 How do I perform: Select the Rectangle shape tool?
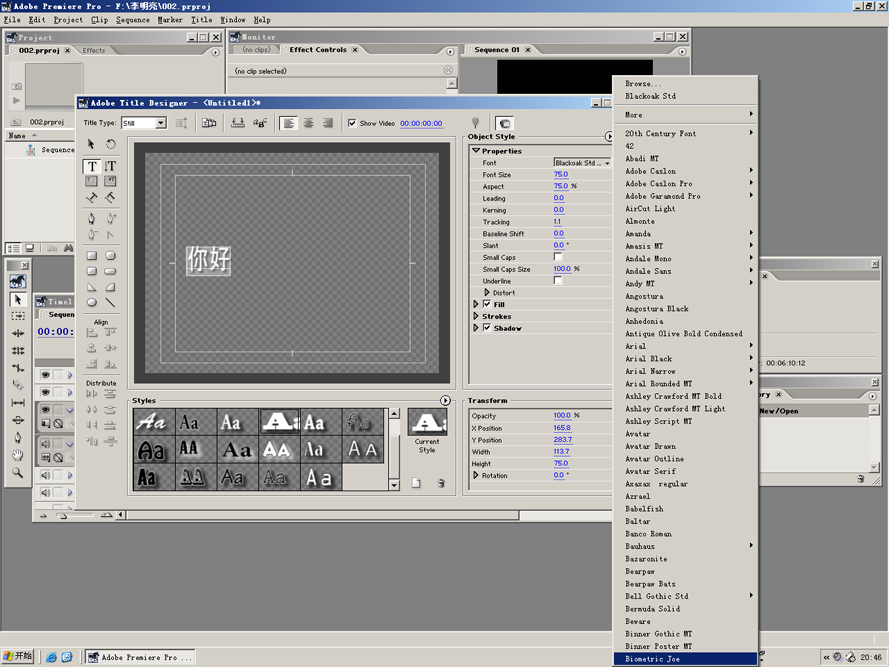(x=91, y=256)
